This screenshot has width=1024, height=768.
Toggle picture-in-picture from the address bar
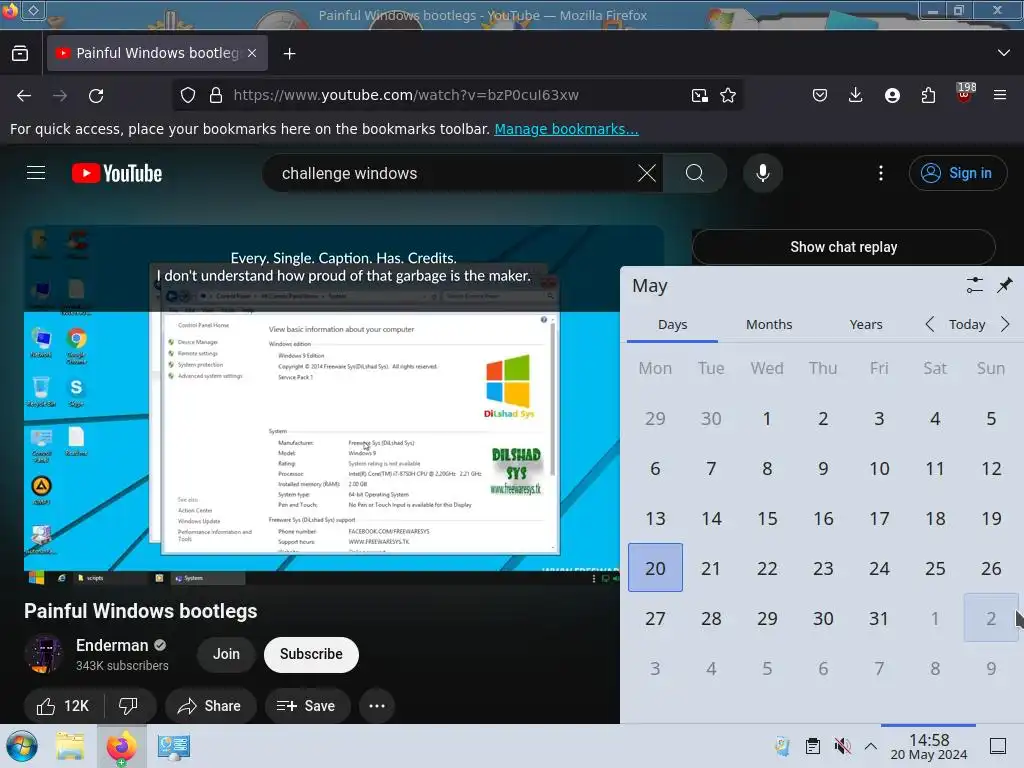point(699,95)
